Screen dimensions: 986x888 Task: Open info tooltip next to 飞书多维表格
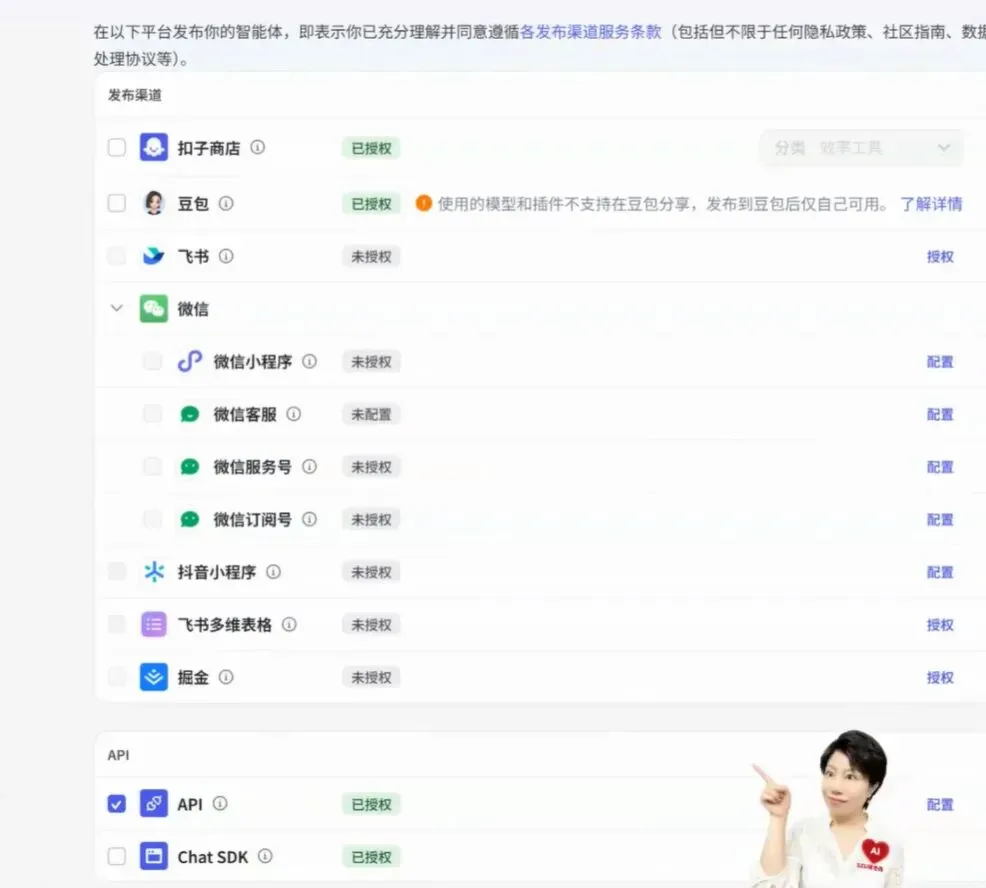pyautogui.click(x=289, y=624)
